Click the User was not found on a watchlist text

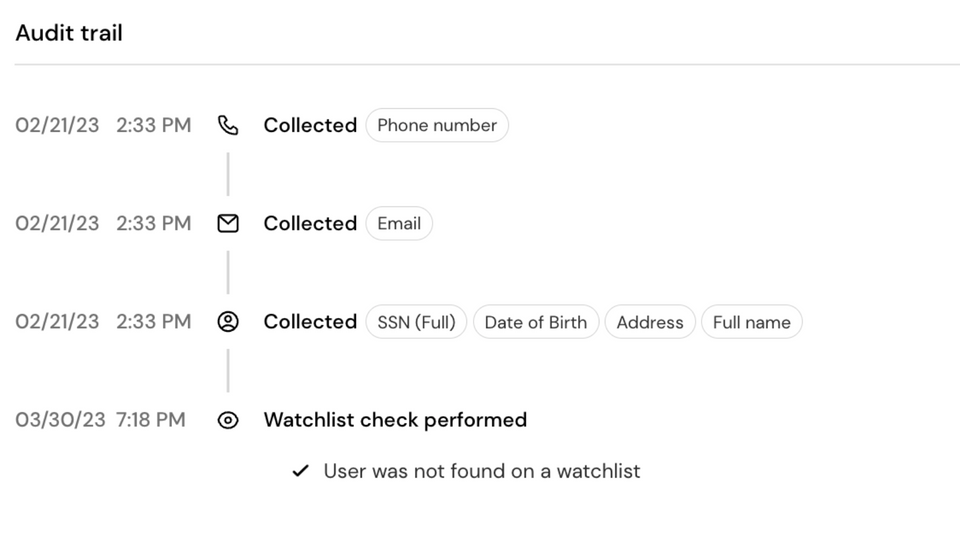click(482, 471)
